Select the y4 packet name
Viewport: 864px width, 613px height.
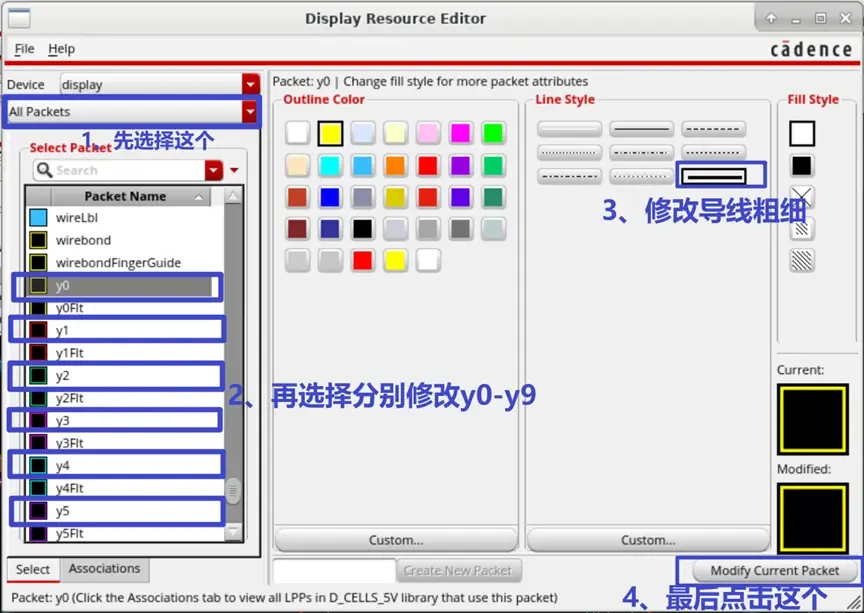click(x=62, y=466)
